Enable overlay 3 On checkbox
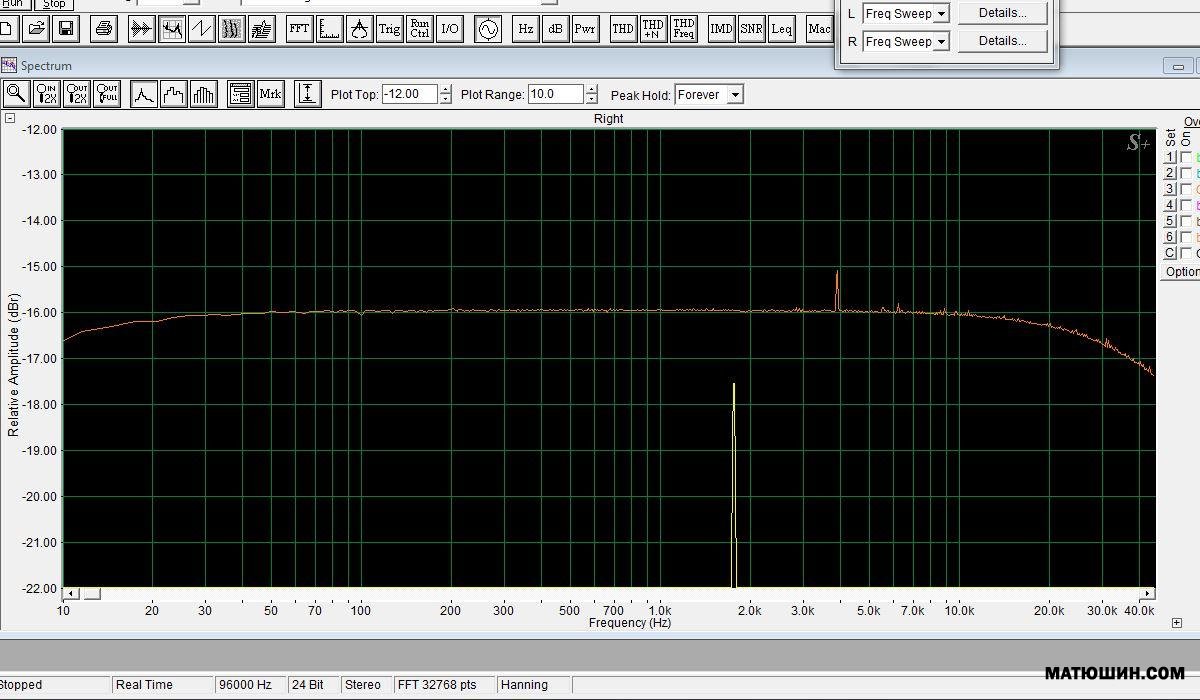This screenshot has height=700, width=1200. [1186, 189]
